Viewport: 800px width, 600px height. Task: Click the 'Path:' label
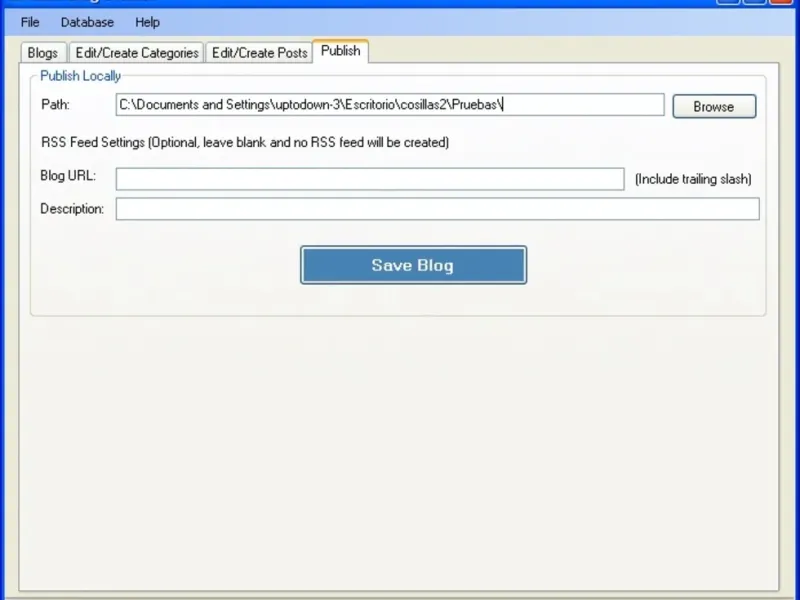pos(55,105)
